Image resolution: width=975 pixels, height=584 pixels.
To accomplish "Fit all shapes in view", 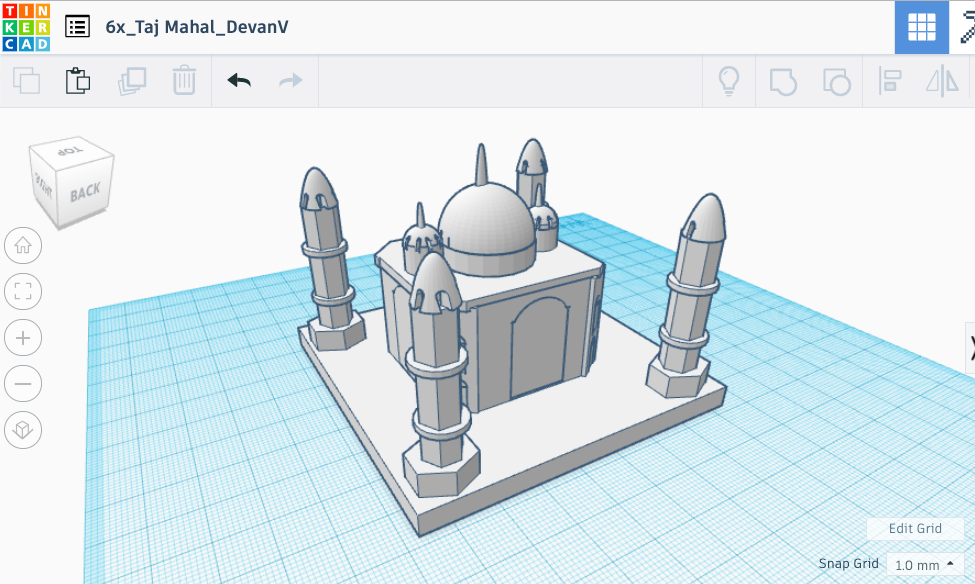I will pos(23,292).
